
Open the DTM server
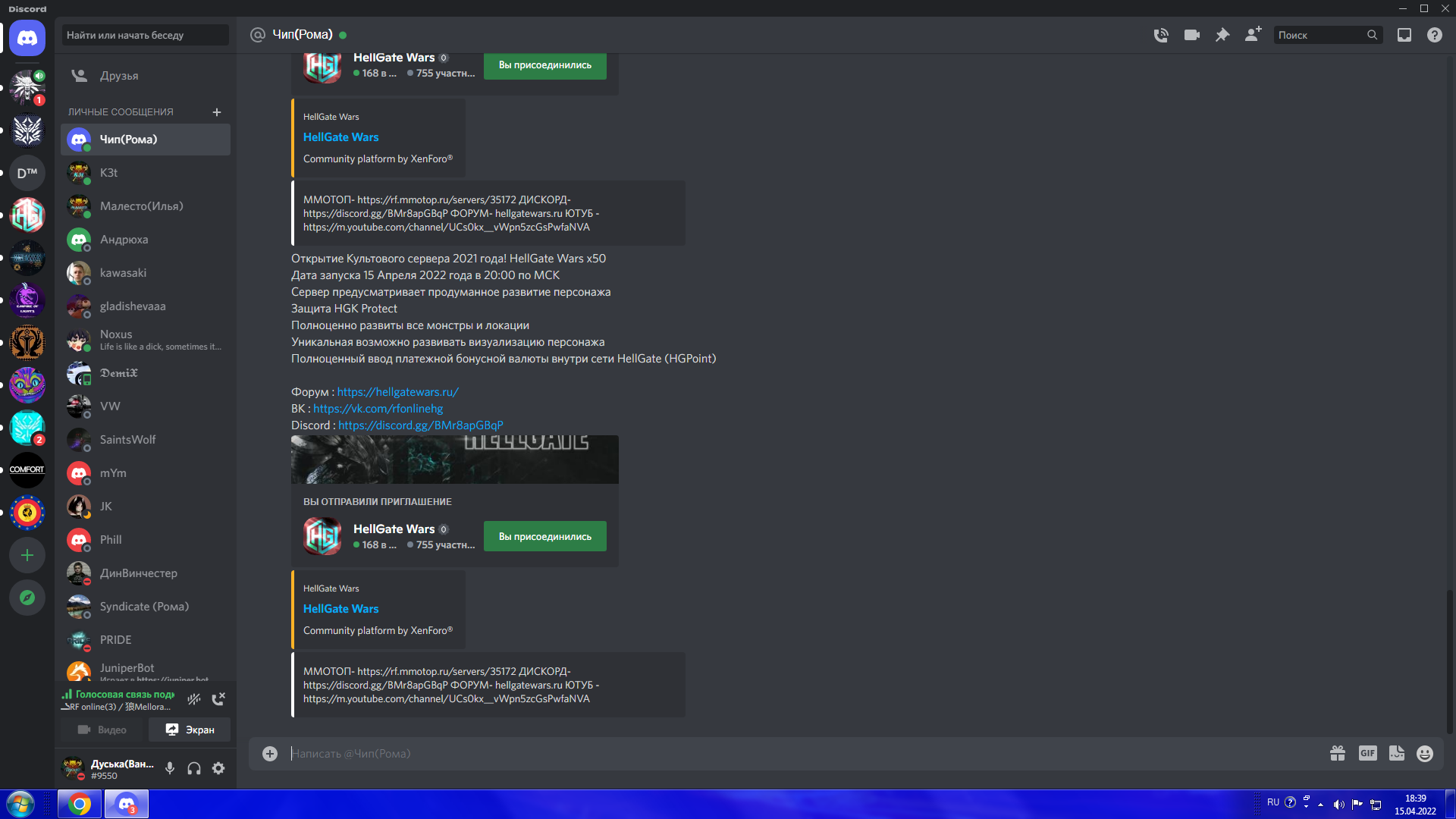(x=27, y=173)
